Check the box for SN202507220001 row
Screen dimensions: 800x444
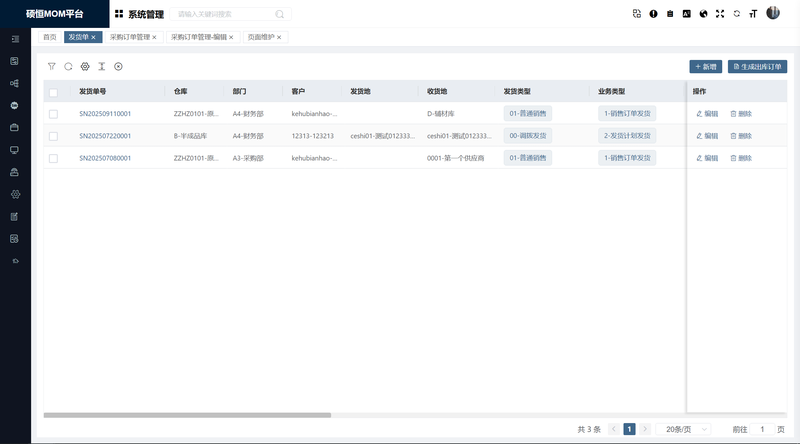pyautogui.click(x=53, y=135)
